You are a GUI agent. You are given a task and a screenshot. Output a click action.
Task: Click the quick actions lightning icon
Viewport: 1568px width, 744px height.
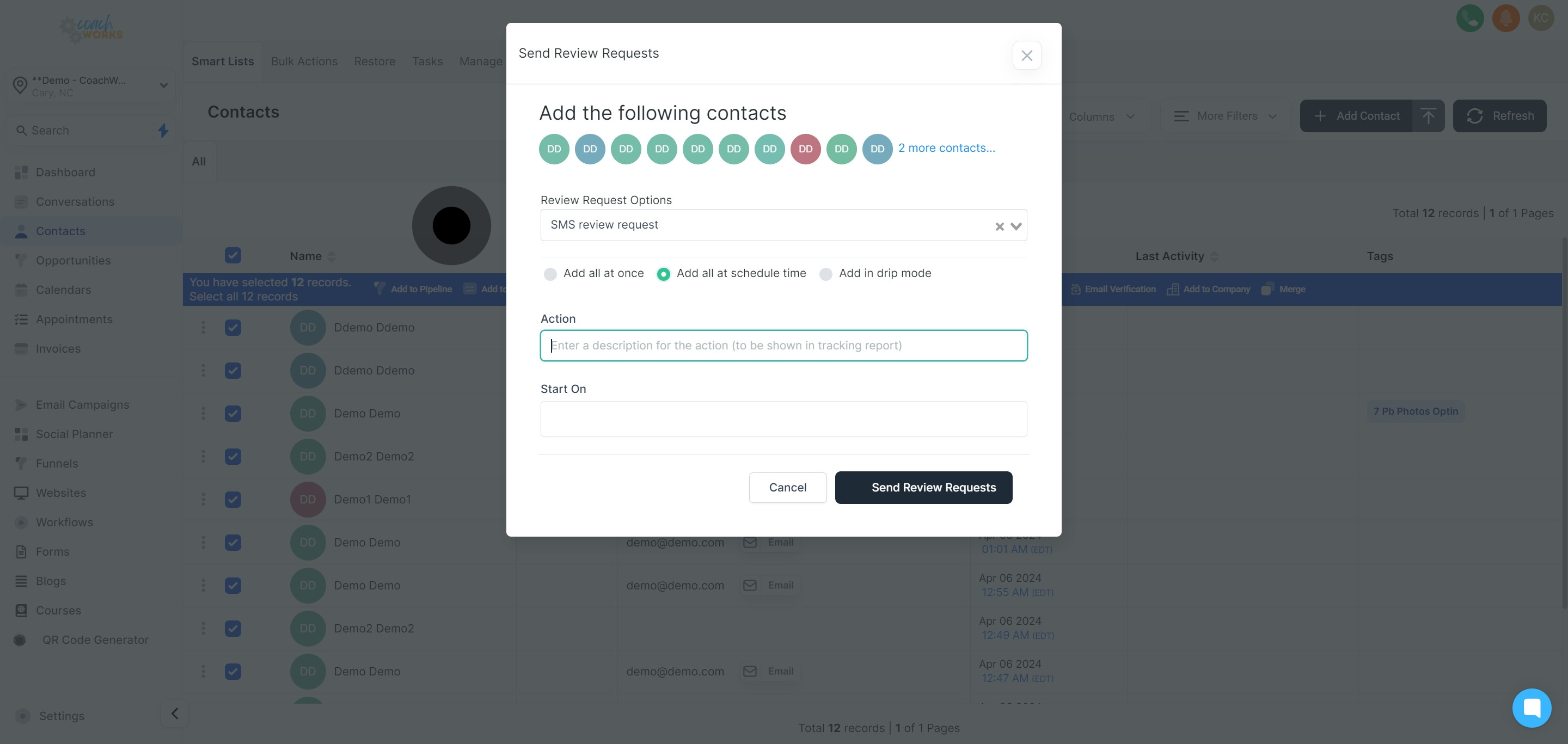(x=163, y=130)
